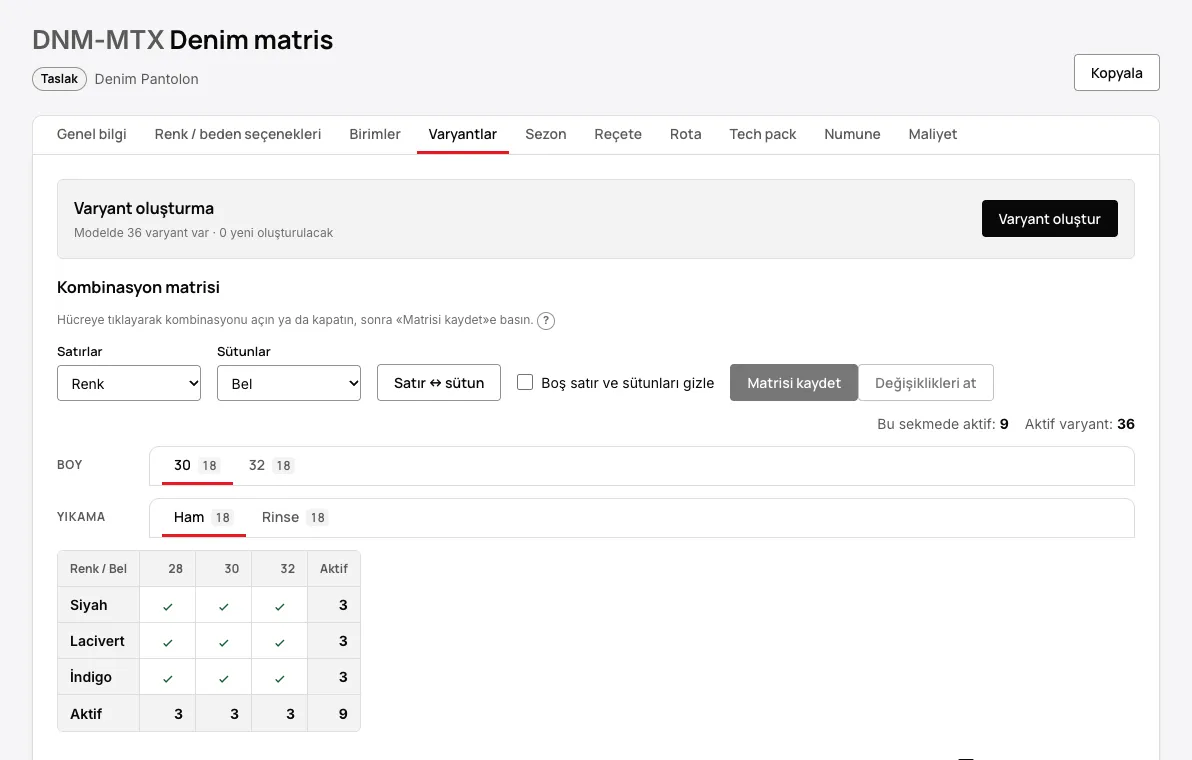Toggle Siyah and Bel 32 combination checkmark
The image size is (1192, 760).
tap(280, 606)
